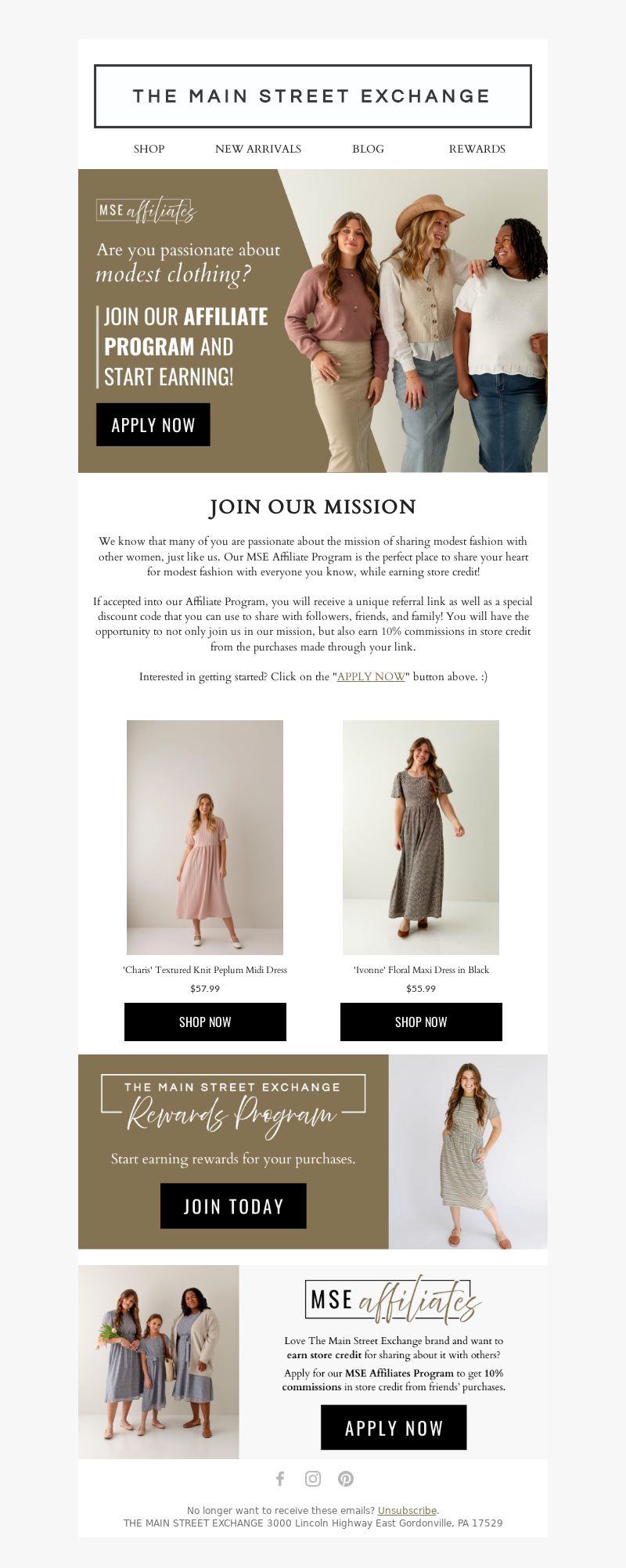Click the MSE affiliates logo in hero banner
Image resolution: width=626 pixels, height=1568 pixels.
pos(146,210)
